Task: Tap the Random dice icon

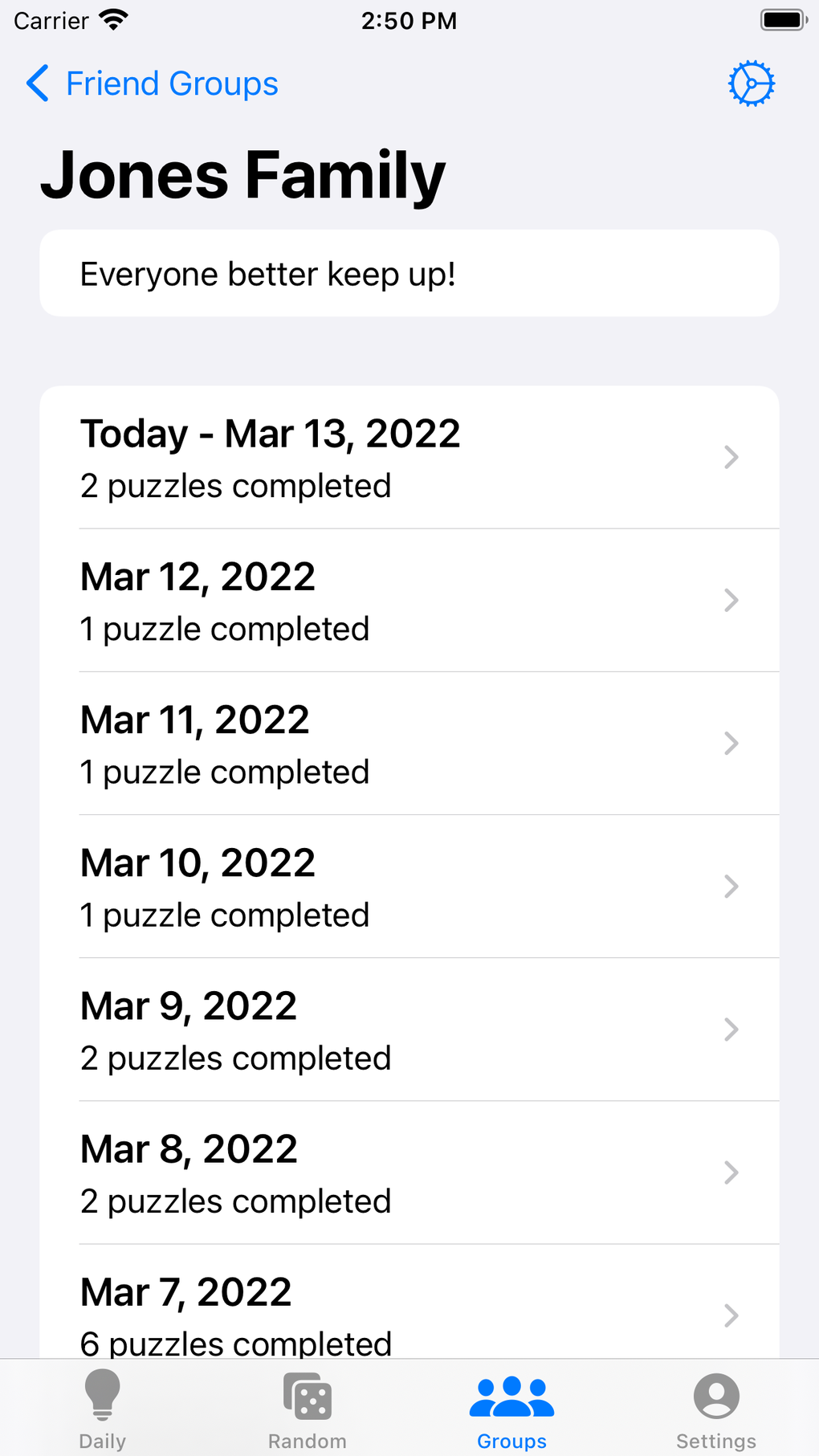Action: [308, 1396]
